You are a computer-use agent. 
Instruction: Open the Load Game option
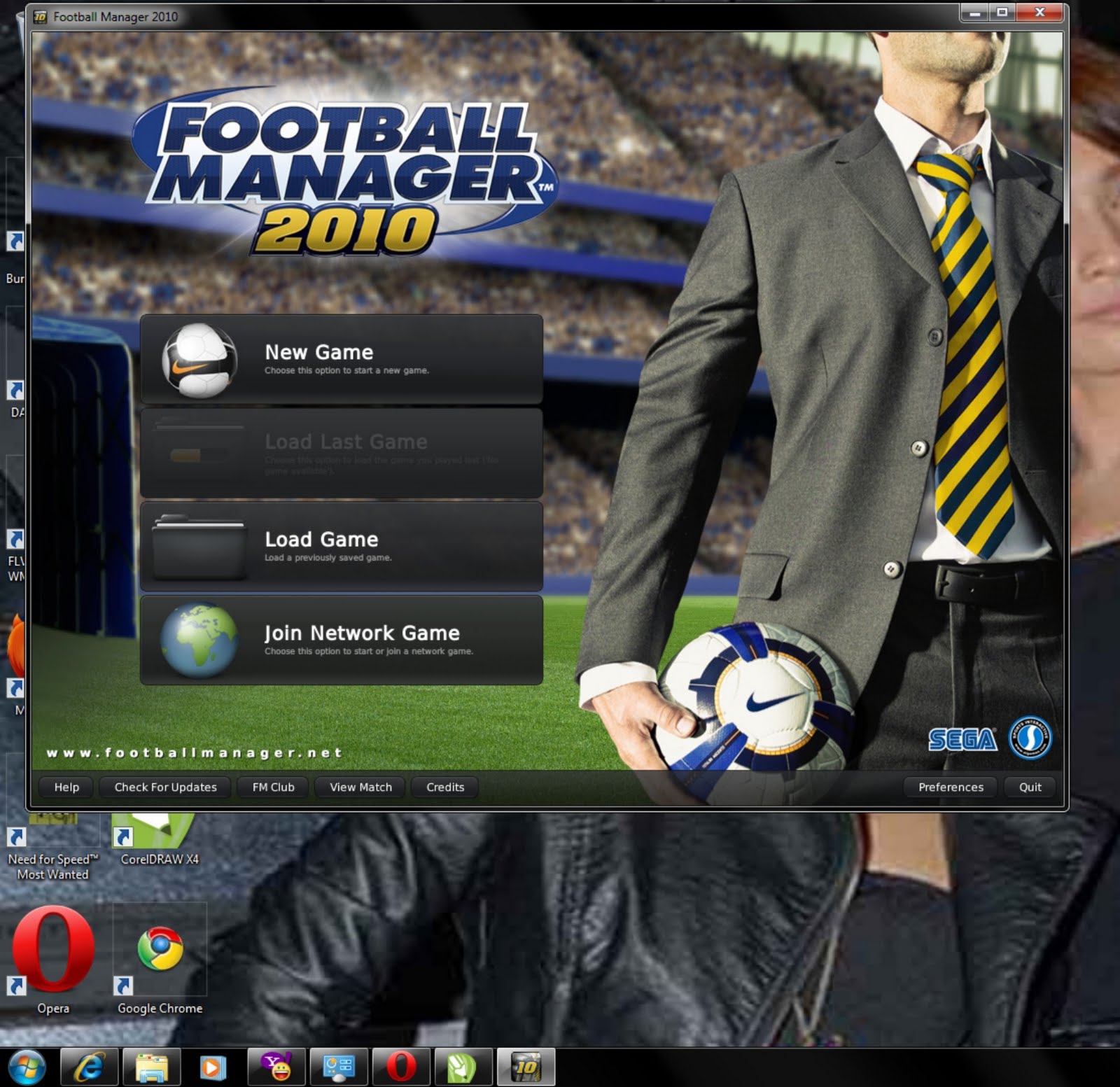click(x=342, y=547)
